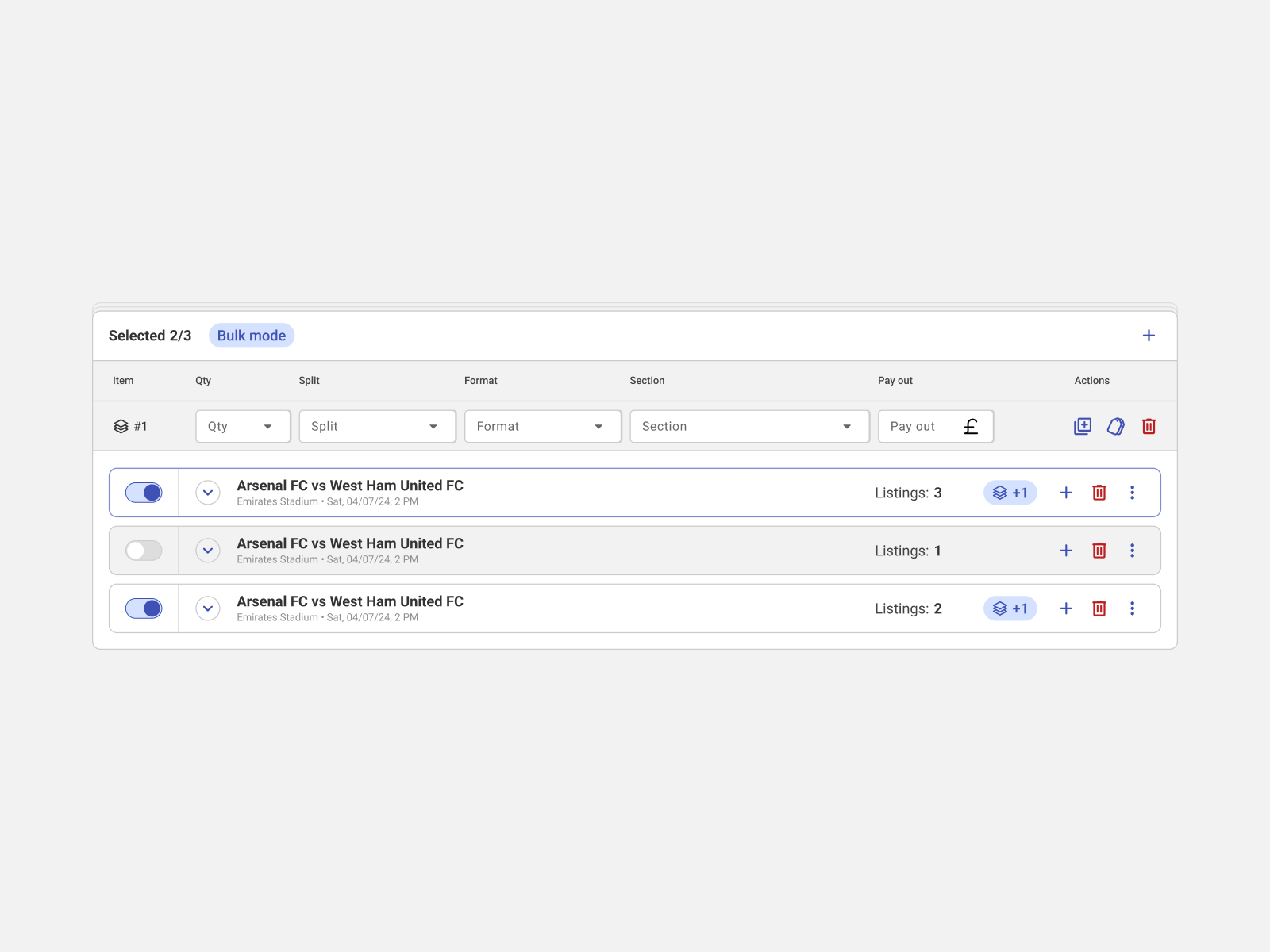Open more options for Listings: 2 row

1133,608
